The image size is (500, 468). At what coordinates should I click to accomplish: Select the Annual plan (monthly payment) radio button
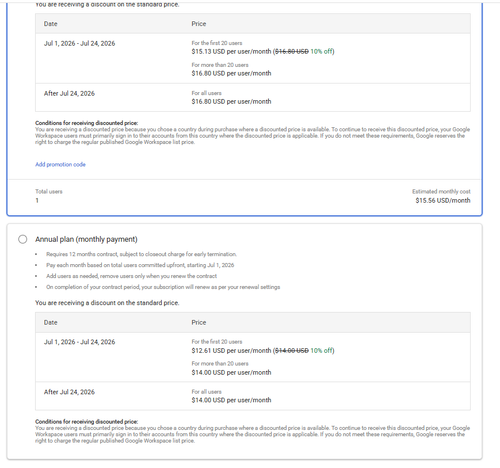(x=23, y=239)
